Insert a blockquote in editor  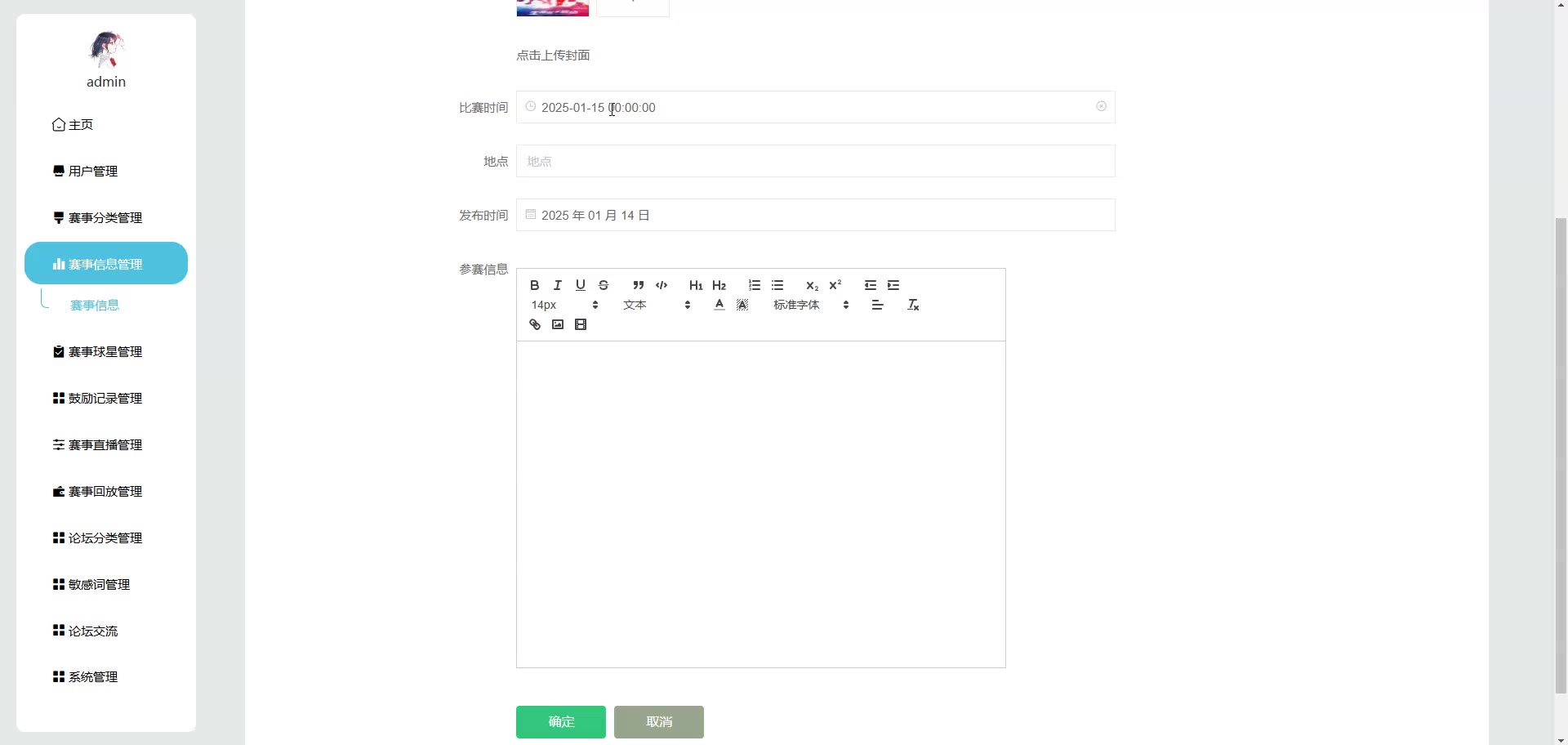[x=639, y=285]
